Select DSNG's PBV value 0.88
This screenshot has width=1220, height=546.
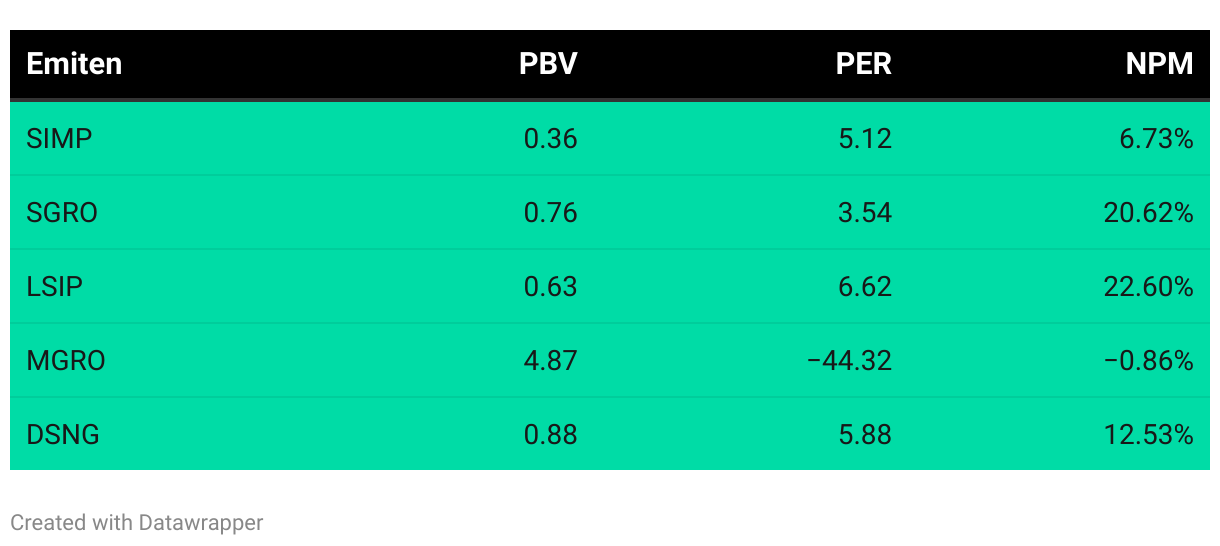tap(551, 435)
